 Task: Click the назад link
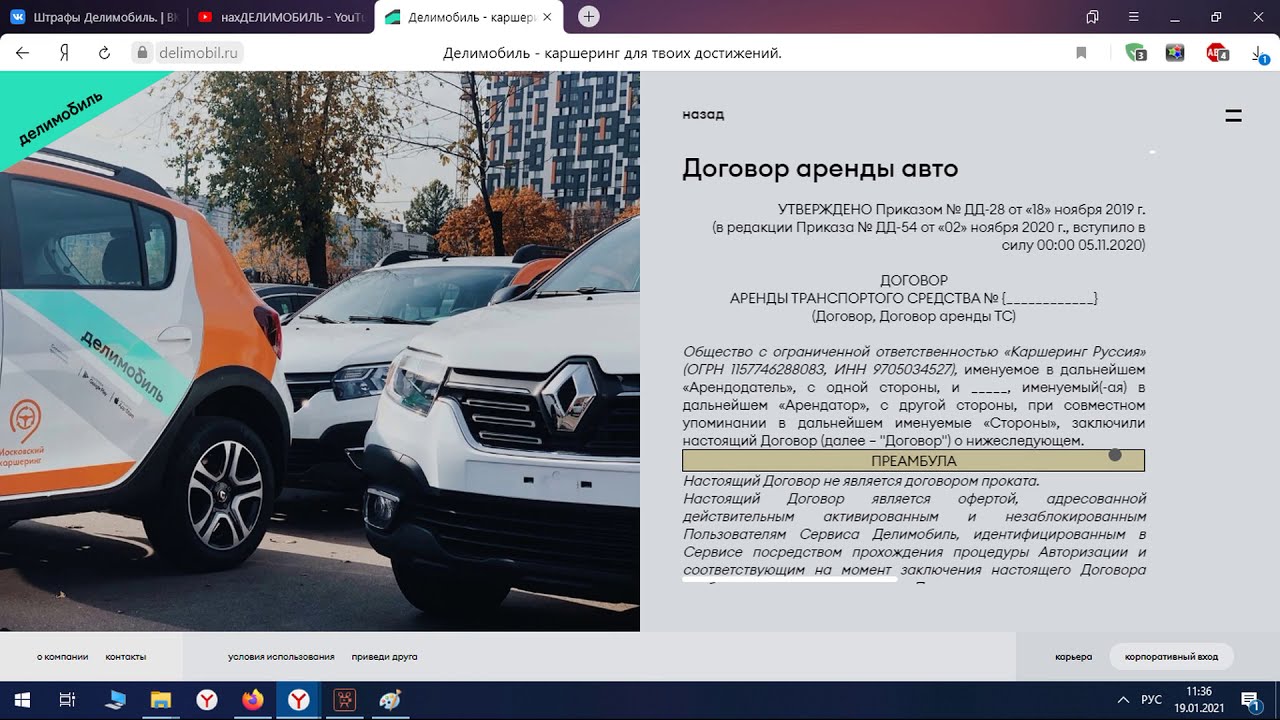703,114
